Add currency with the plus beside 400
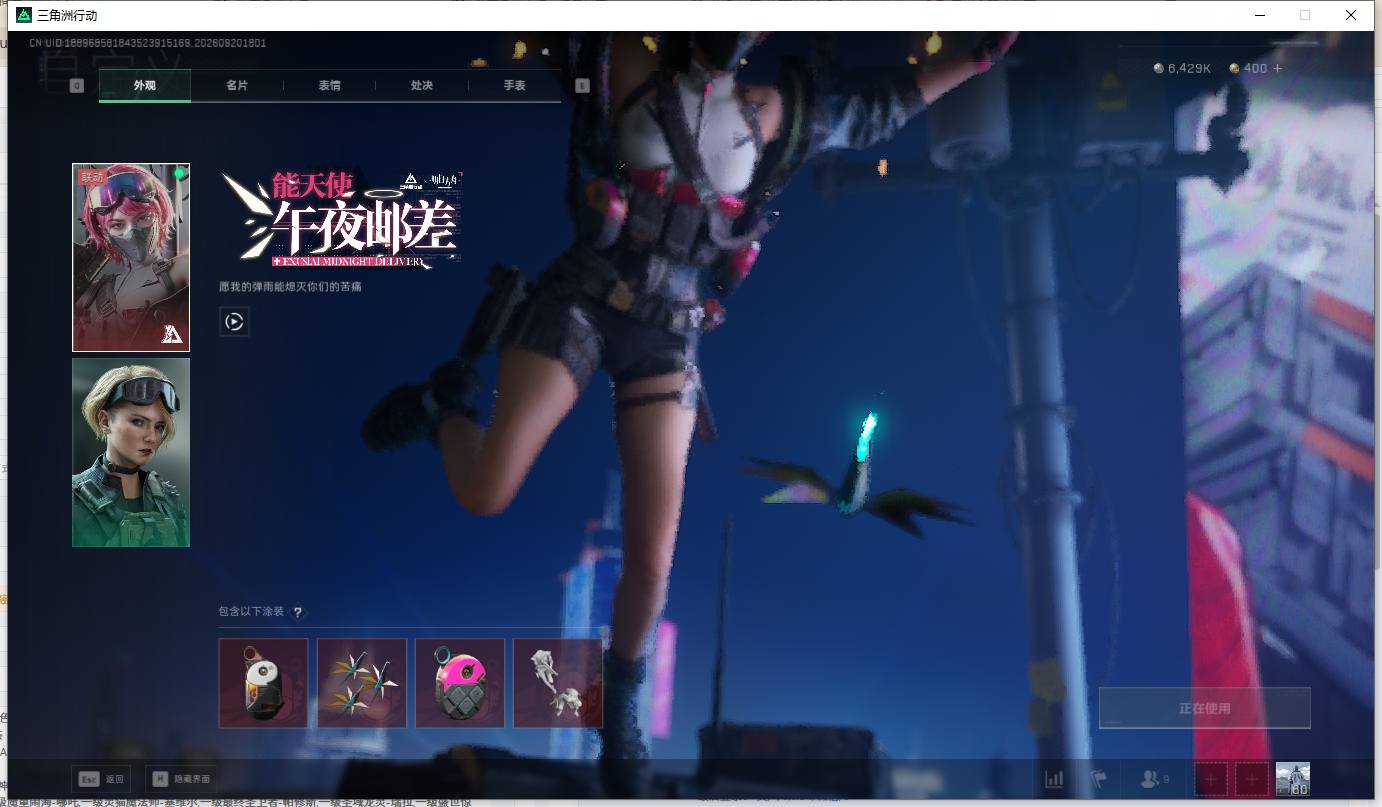The image size is (1382, 807). coord(1277,68)
